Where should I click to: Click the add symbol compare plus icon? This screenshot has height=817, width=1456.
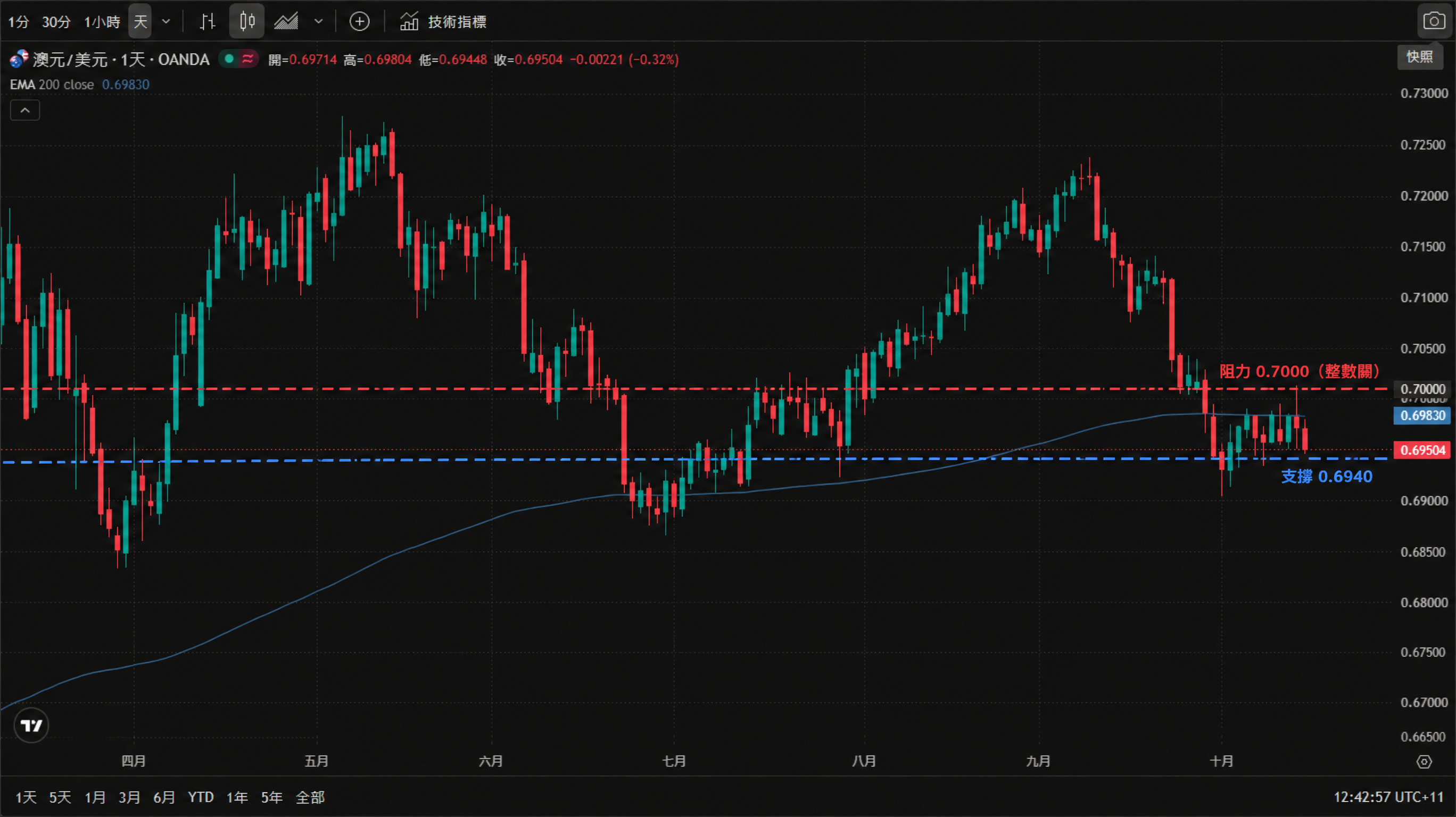point(360,21)
